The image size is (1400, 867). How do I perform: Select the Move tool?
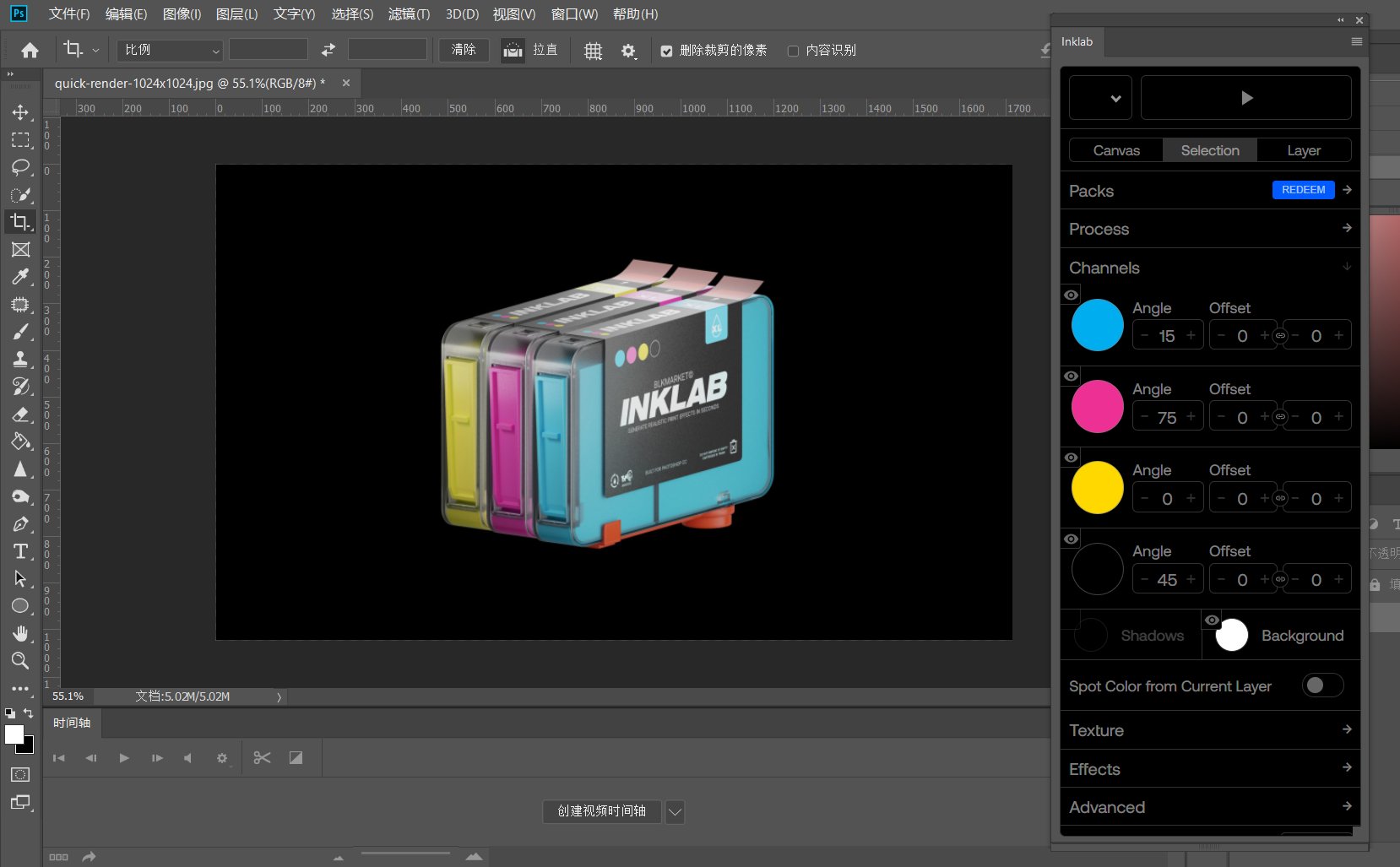(x=20, y=112)
